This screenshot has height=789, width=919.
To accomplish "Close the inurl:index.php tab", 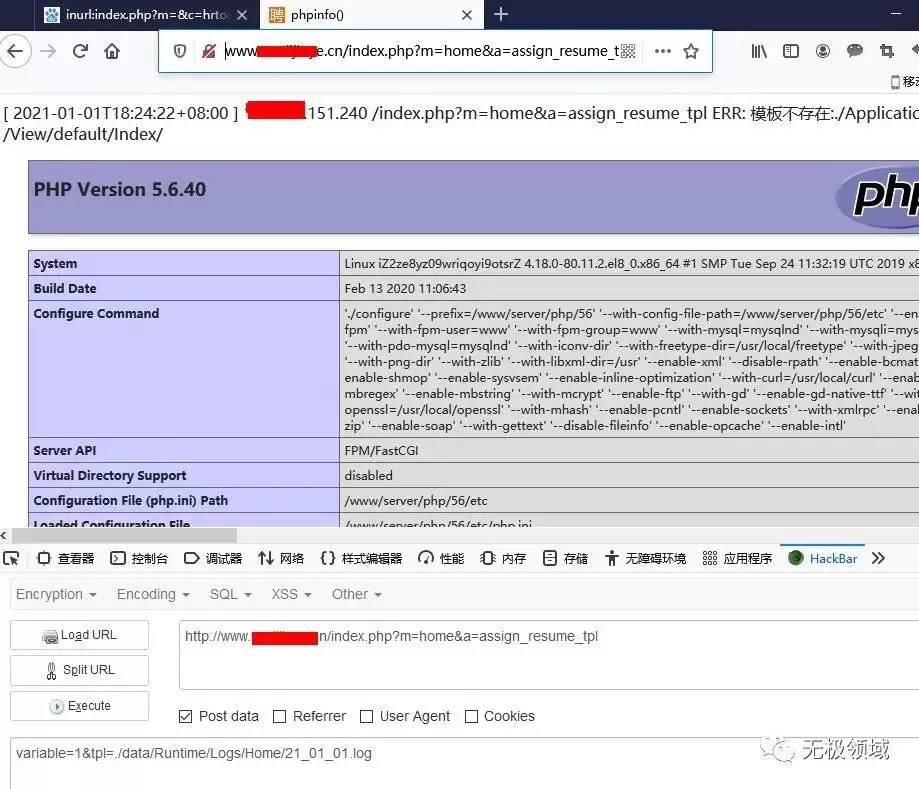I will [241, 15].
